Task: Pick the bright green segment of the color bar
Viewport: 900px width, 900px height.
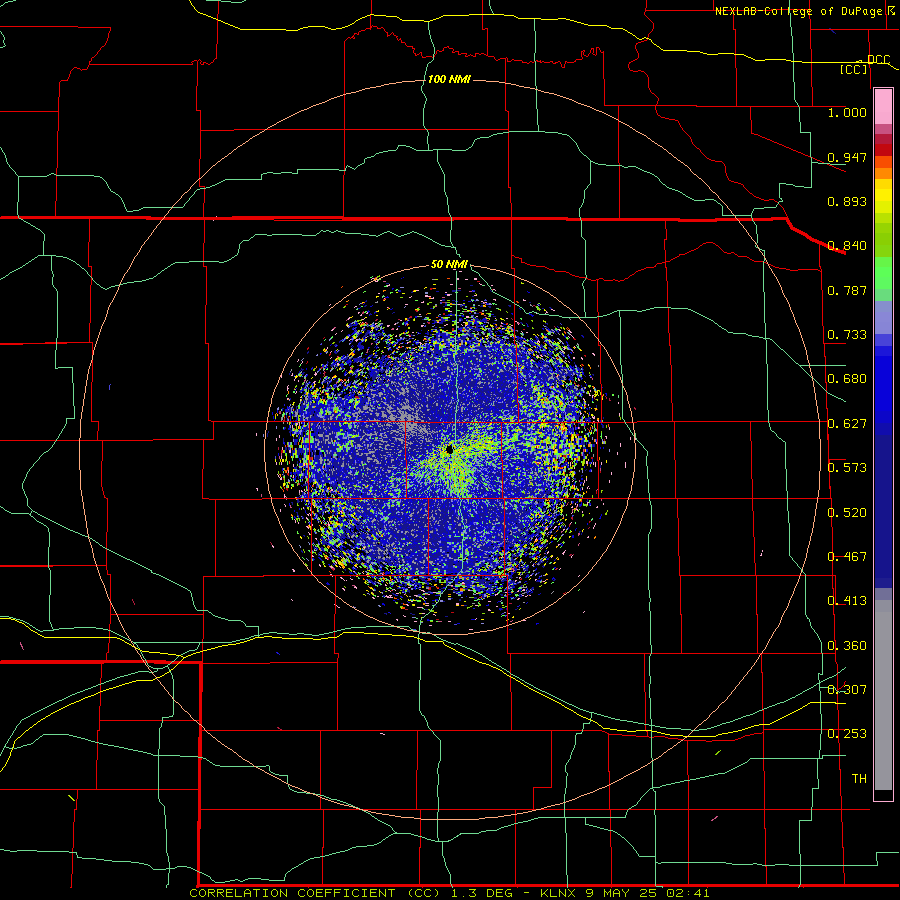Action: click(883, 273)
